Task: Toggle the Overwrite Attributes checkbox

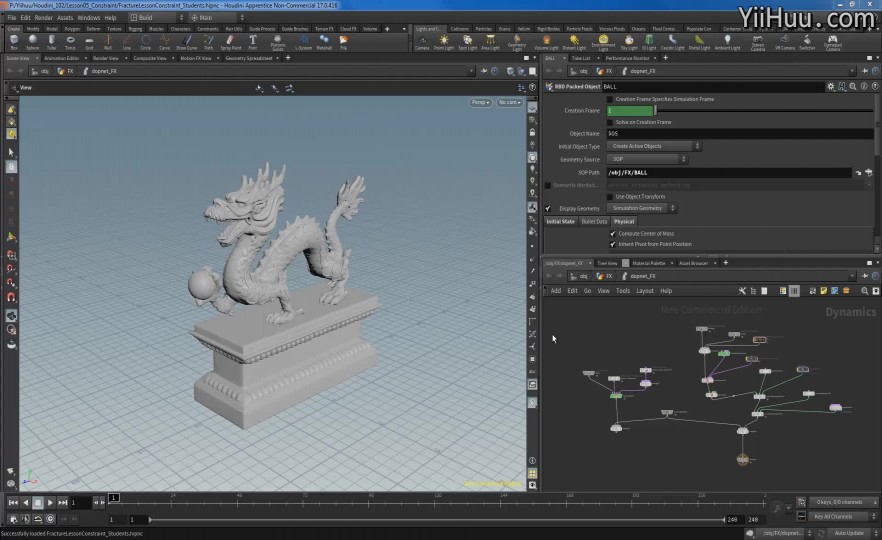Action: pos(548,185)
